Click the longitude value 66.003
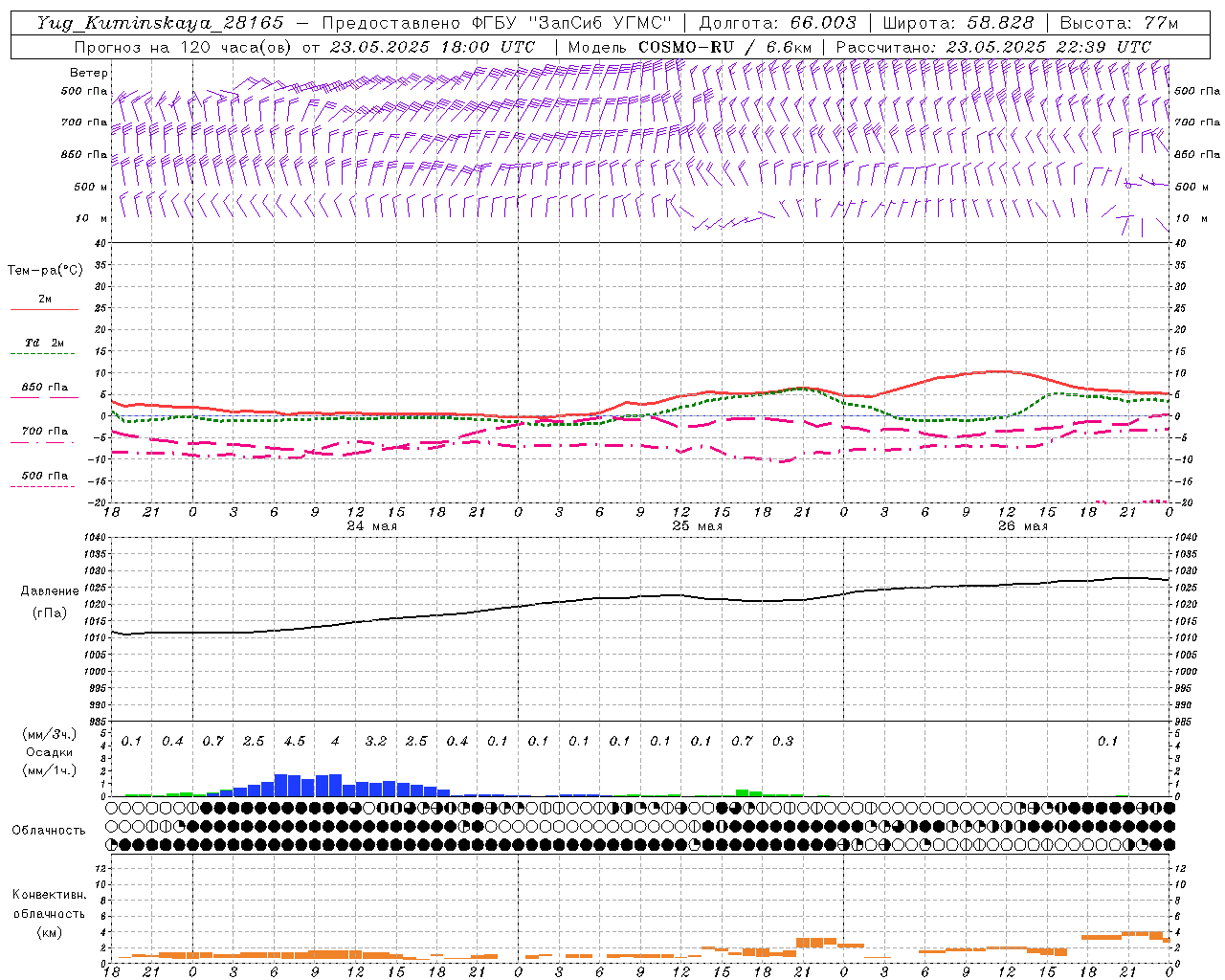 tap(823, 23)
